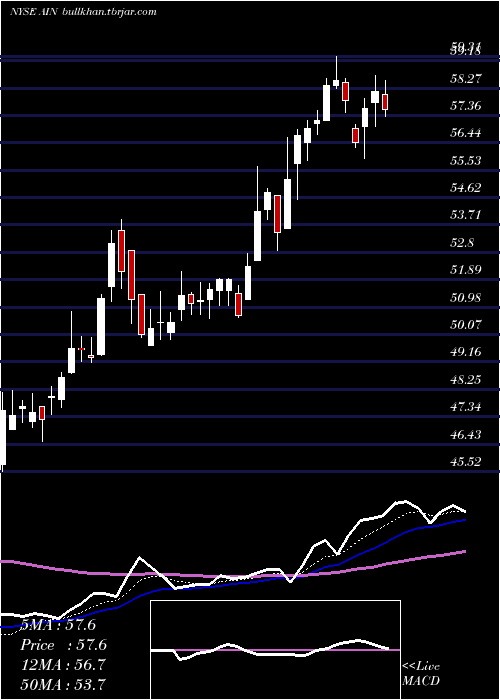The height and width of the screenshot is (700, 500).
Task: Click the '50MA : 53.7' indicator text
Action: pyautogui.click(x=64, y=685)
